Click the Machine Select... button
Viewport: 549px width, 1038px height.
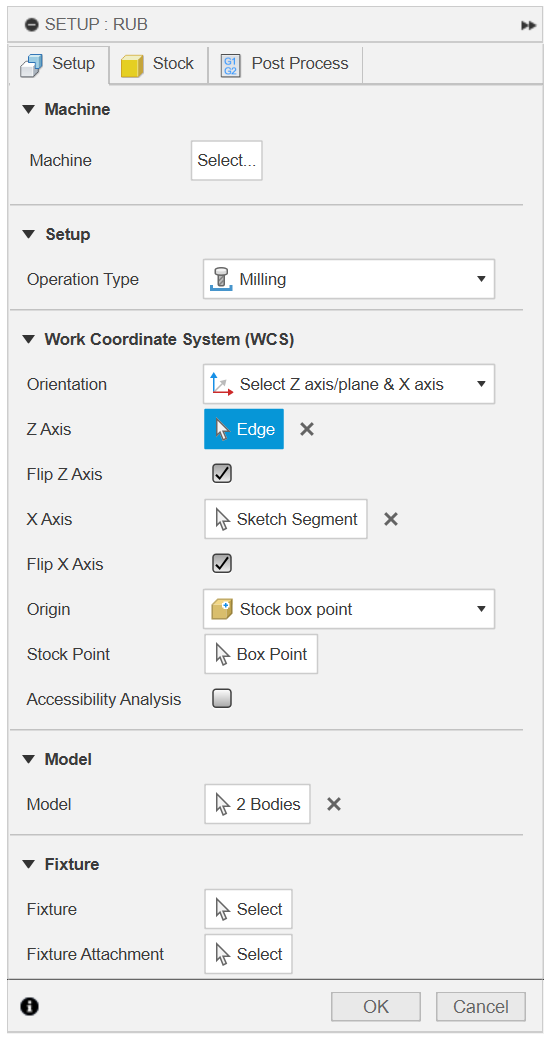(x=226, y=160)
